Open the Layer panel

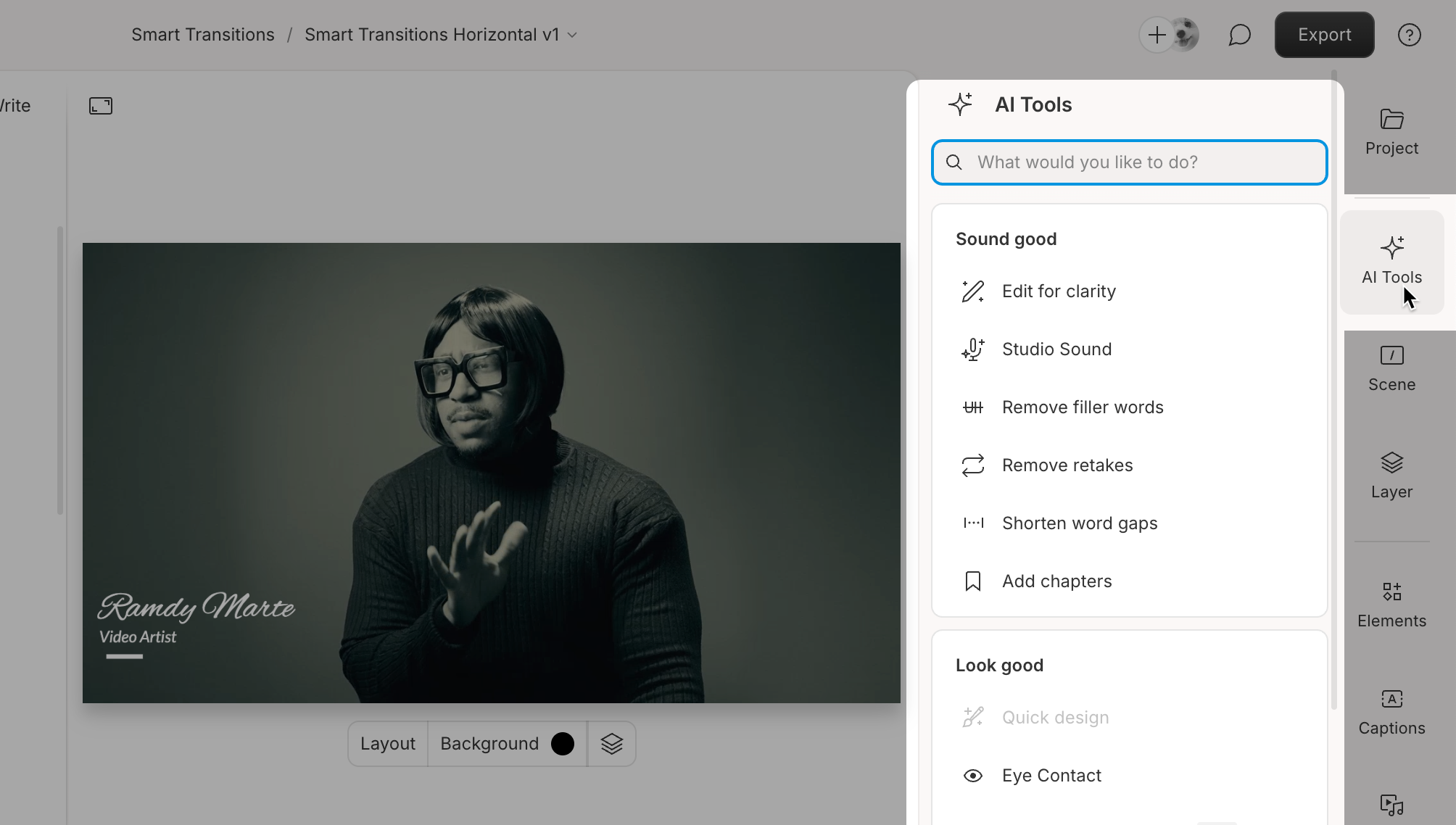coord(1391,476)
